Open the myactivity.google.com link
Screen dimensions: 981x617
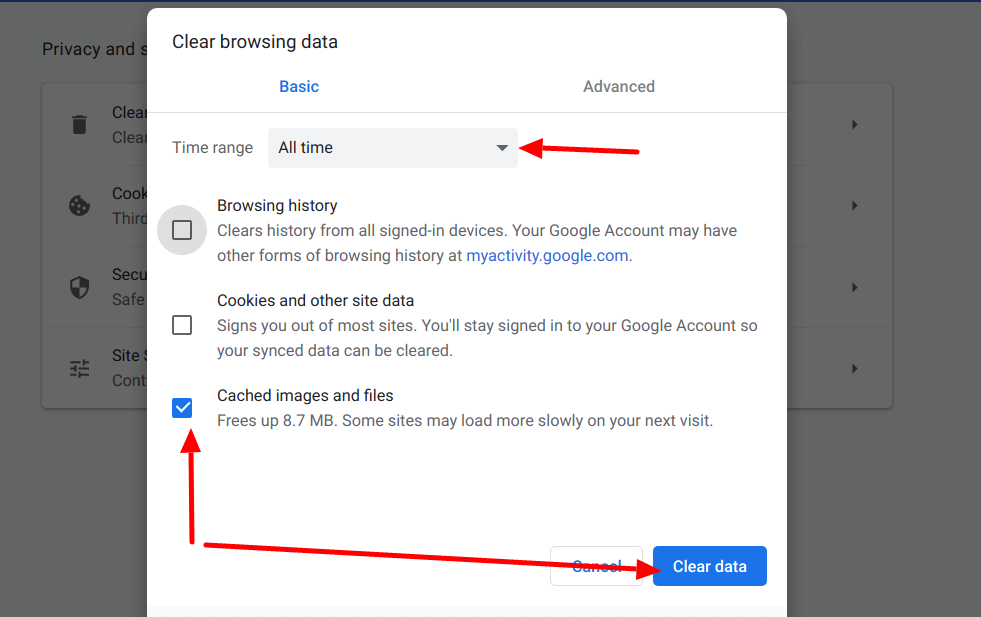(547, 255)
